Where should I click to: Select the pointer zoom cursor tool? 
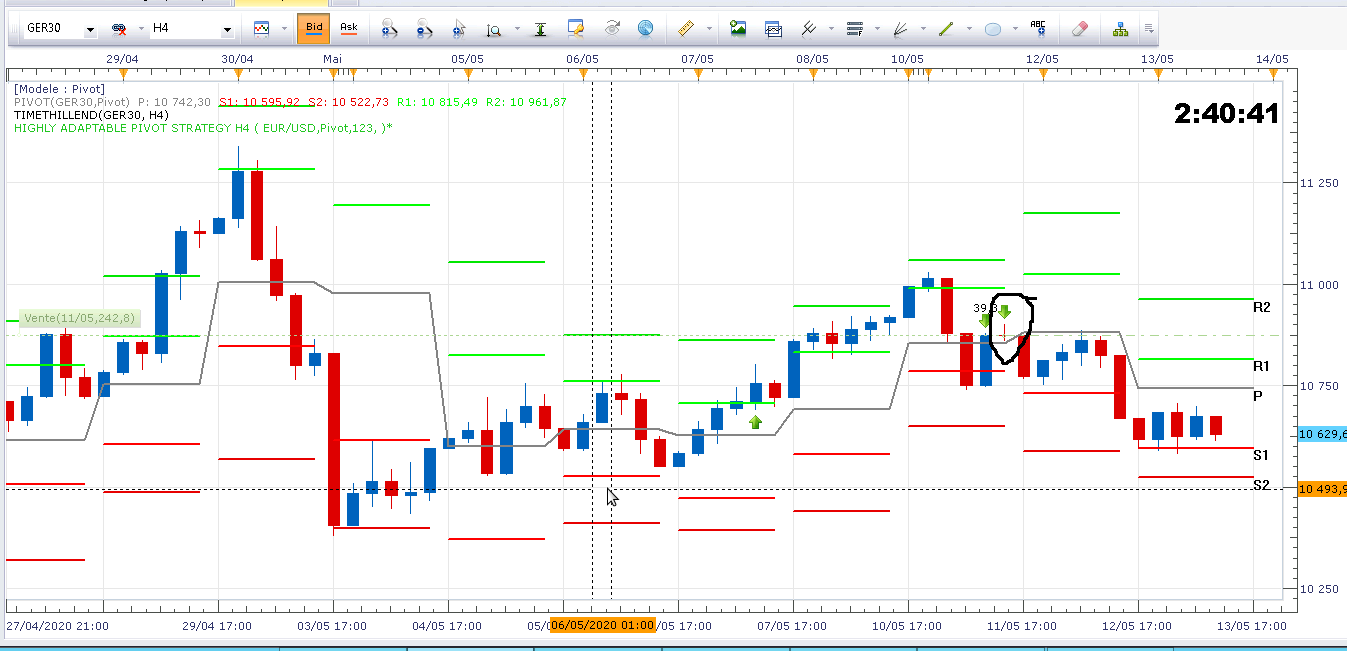pos(459,29)
